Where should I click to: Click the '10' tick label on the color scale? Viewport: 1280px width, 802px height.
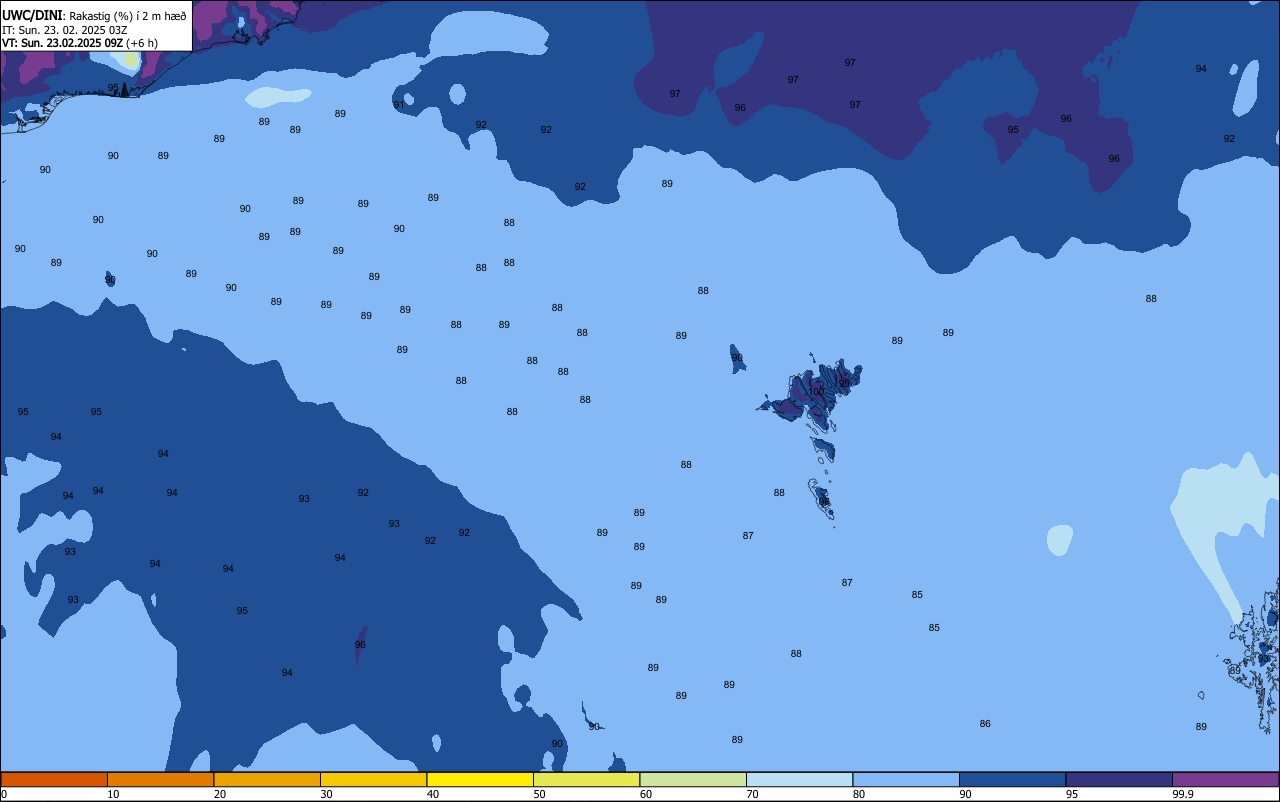click(x=114, y=794)
